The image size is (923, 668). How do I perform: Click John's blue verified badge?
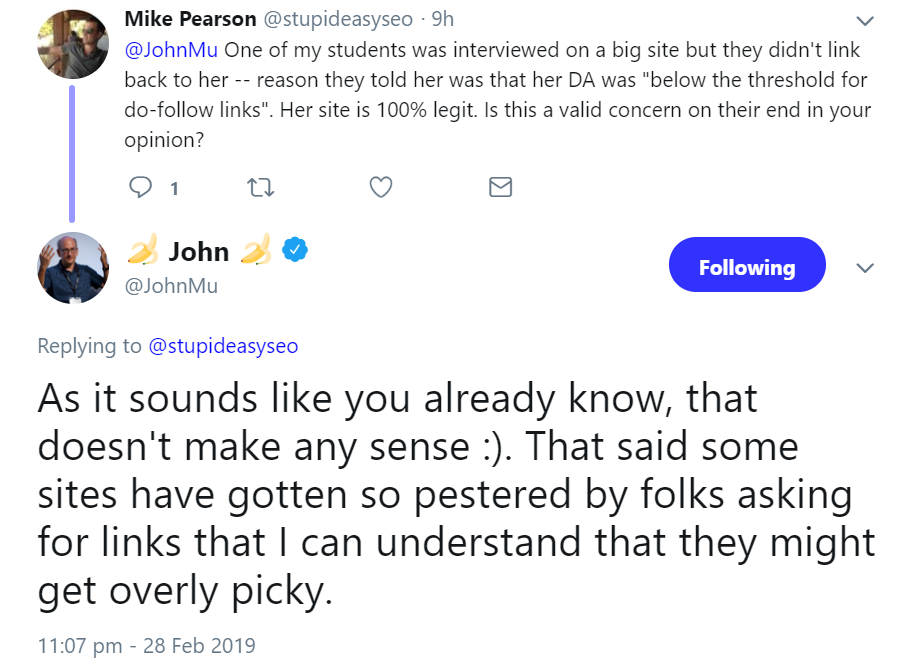coord(294,250)
